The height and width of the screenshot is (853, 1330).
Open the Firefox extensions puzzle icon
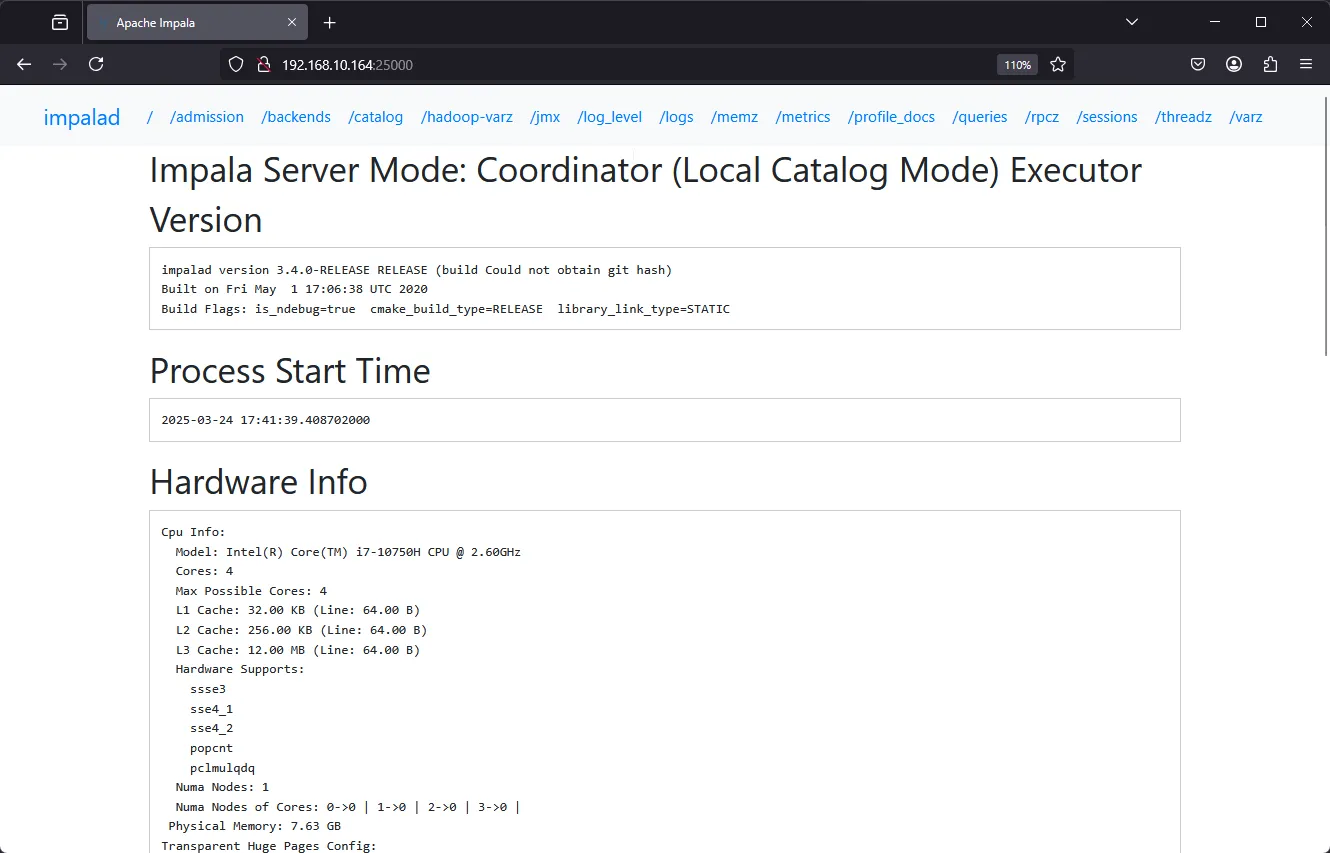1270,64
